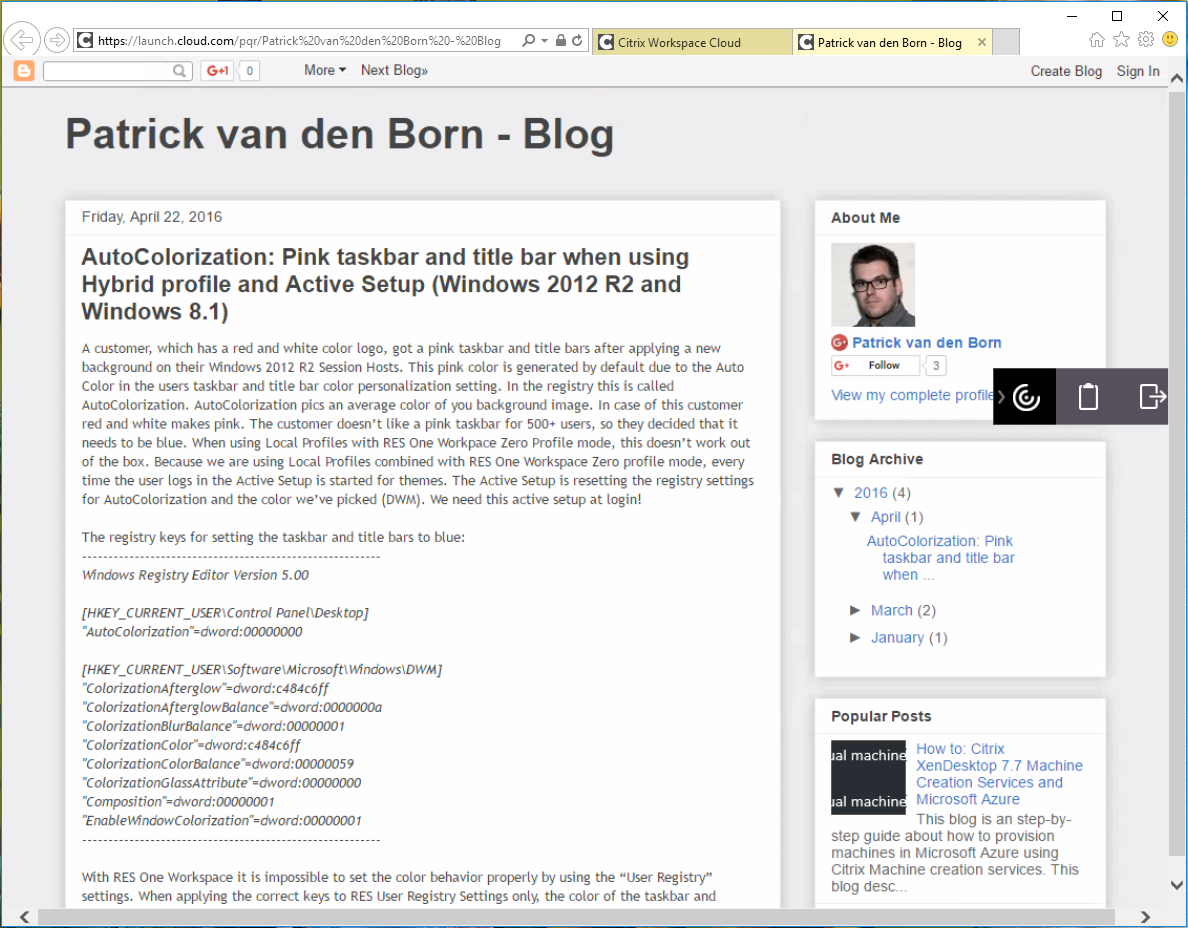
Task: Collapse the 2016 archive year
Action: [x=839, y=492]
